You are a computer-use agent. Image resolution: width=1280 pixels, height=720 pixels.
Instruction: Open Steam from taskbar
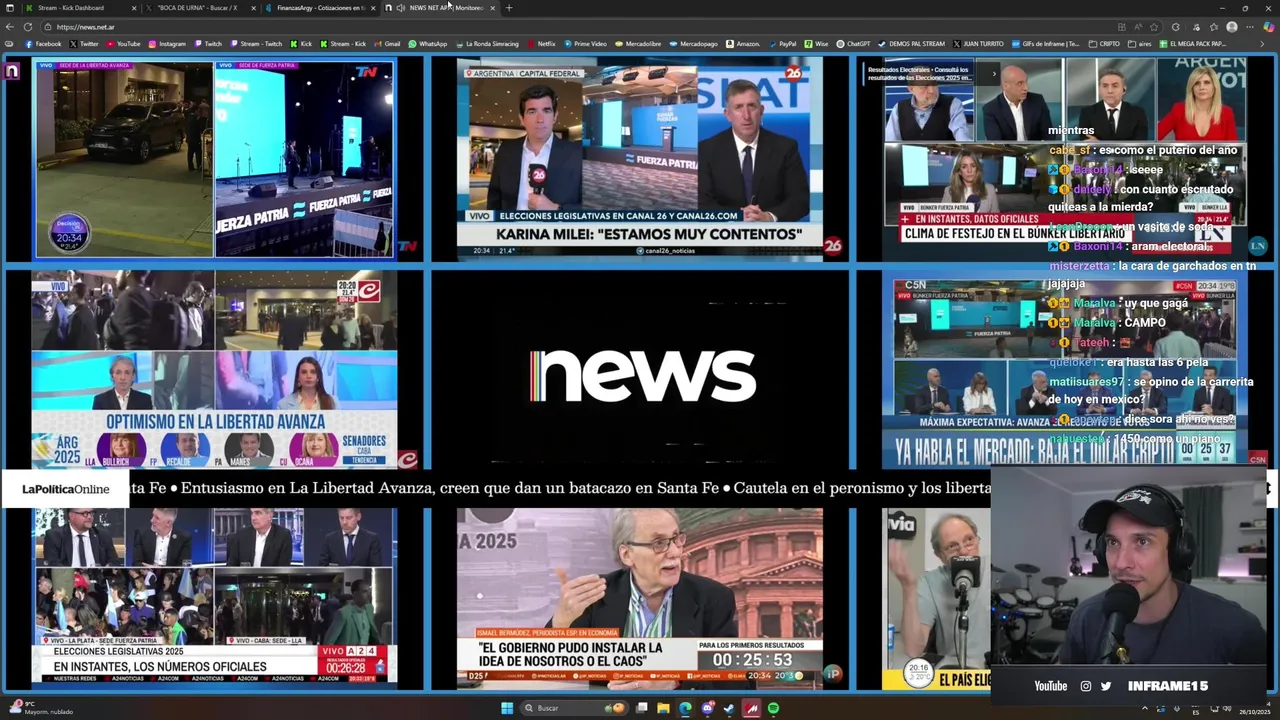click(x=729, y=708)
